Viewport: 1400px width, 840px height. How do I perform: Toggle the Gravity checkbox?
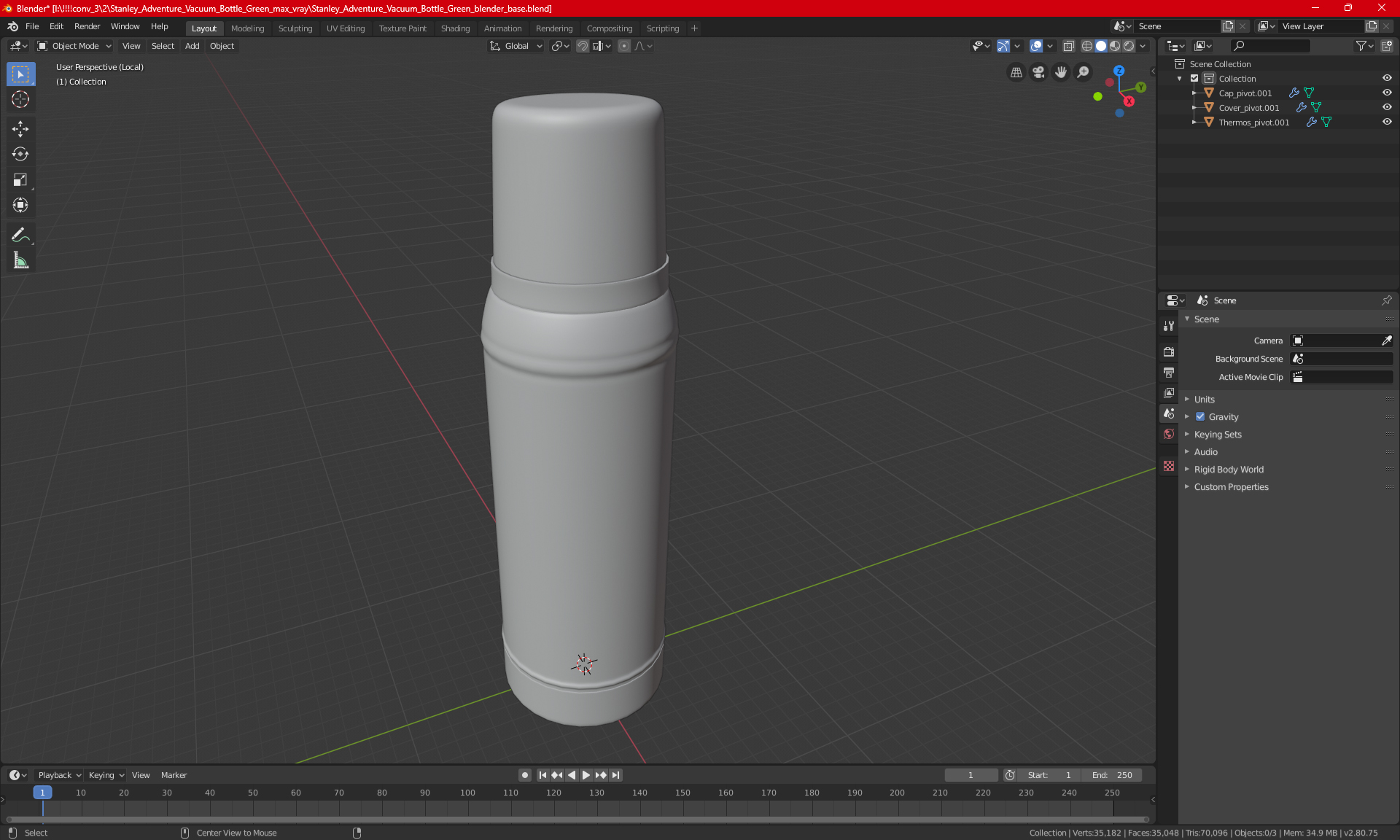[1200, 417]
